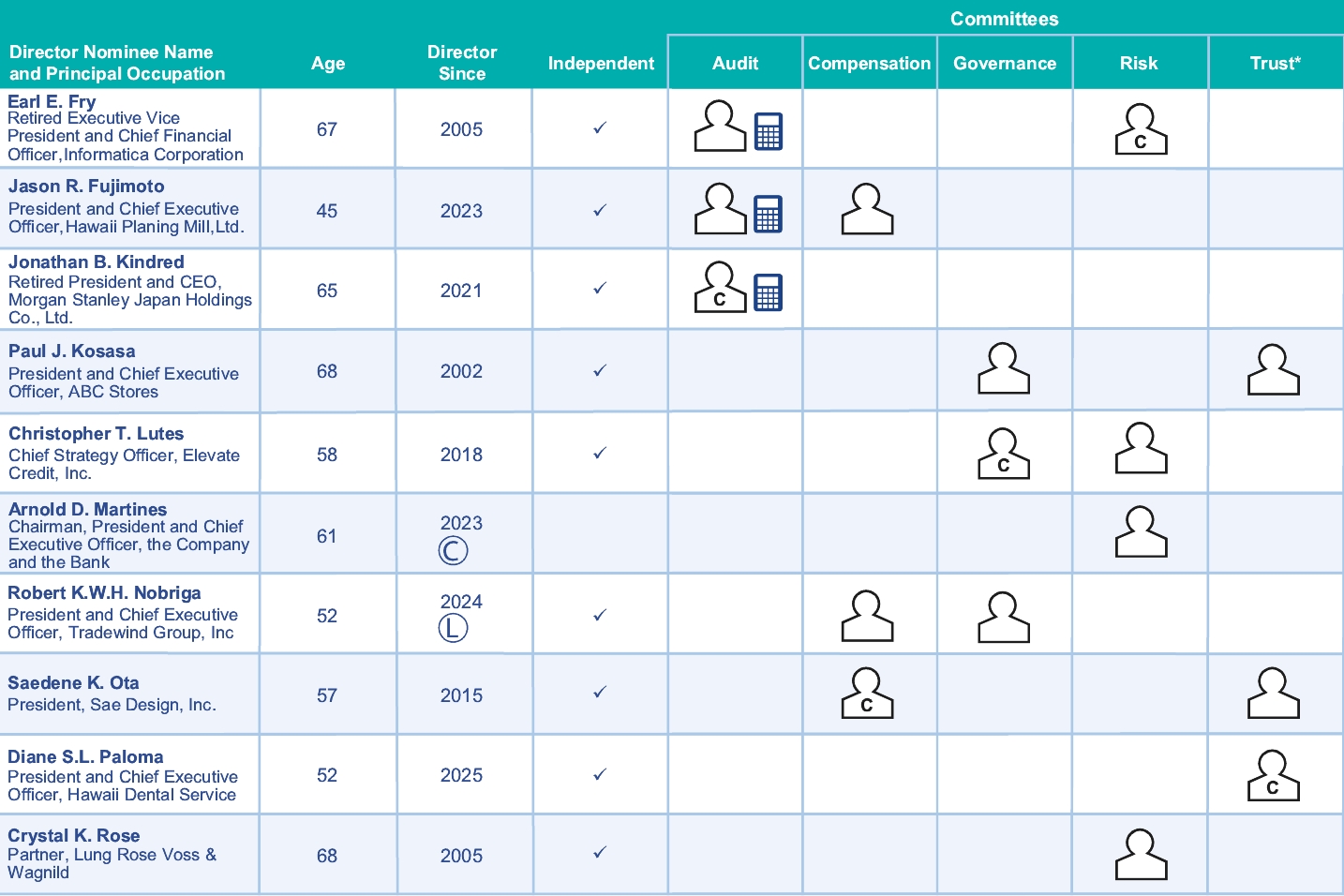Viewport: 1344px width, 896px height.
Task: Click the circled C under Martines' 2023
Action: (453, 550)
